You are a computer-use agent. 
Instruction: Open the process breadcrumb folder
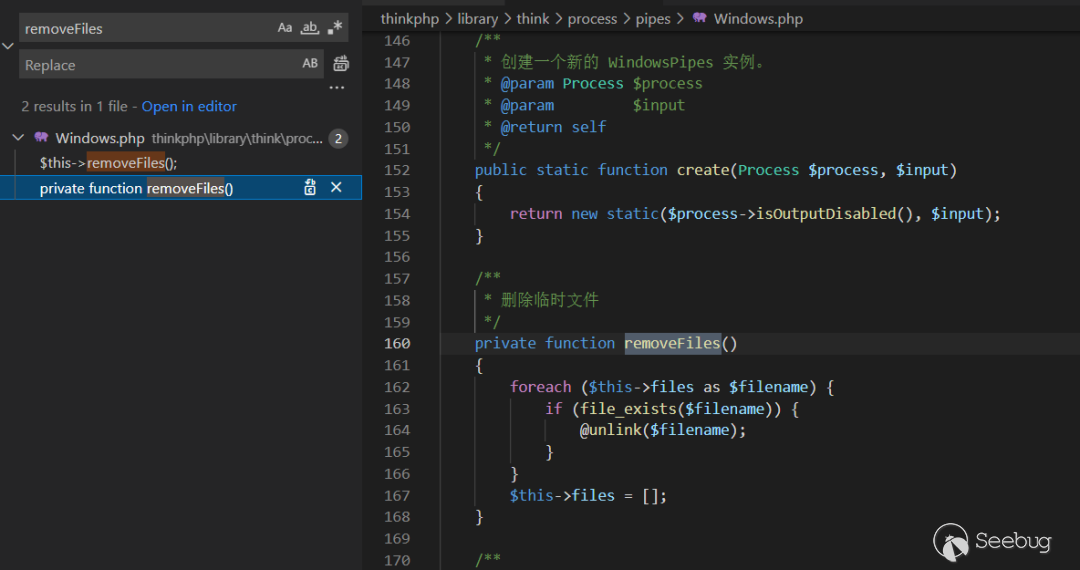tap(593, 19)
